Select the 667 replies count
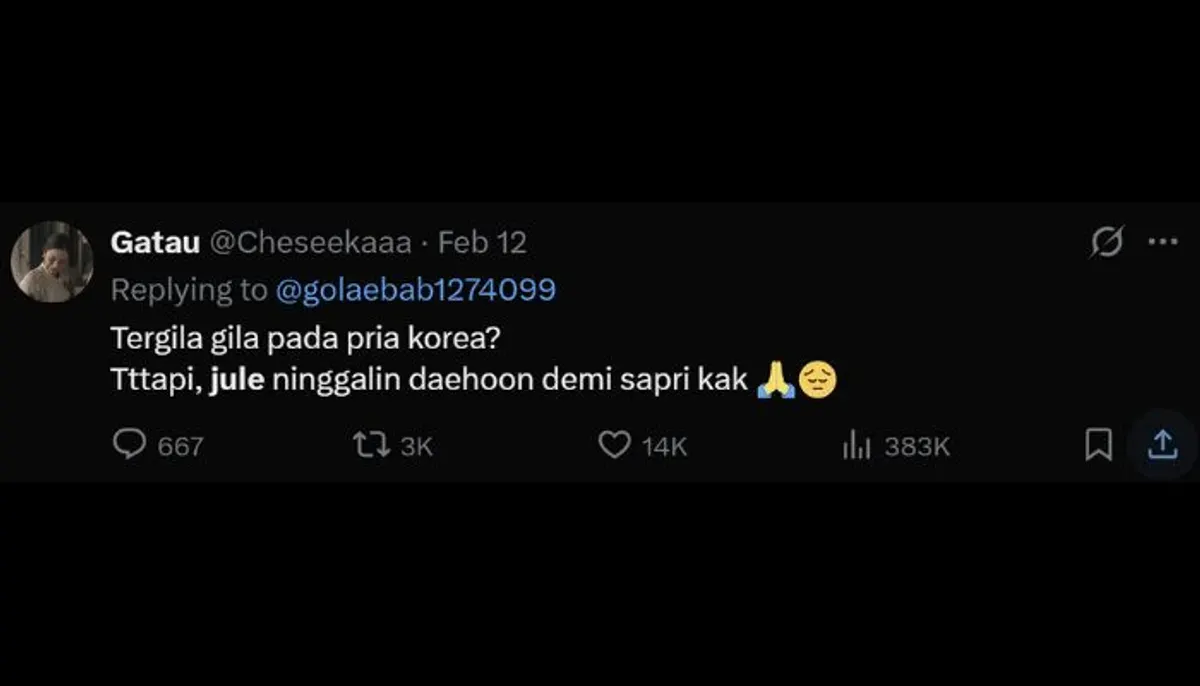This screenshot has height=686, width=1200. pos(180,446)
